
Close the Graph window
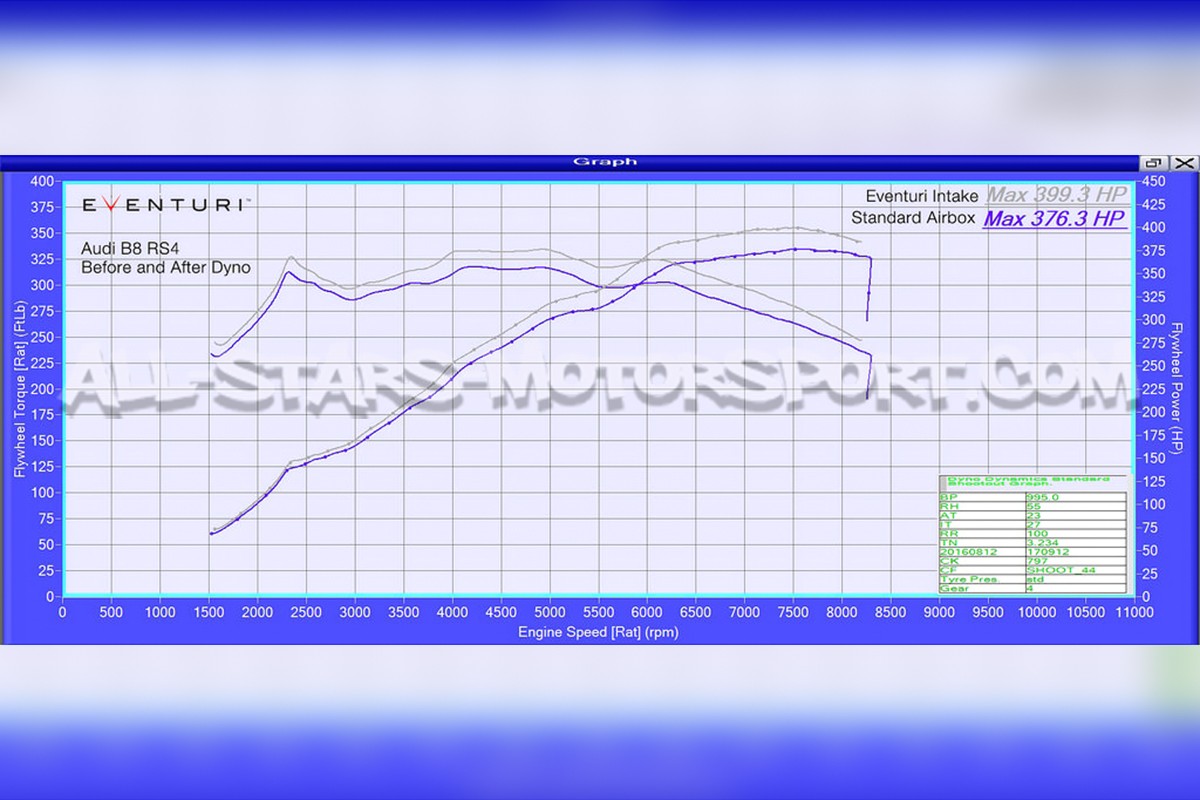[1184, 163]
